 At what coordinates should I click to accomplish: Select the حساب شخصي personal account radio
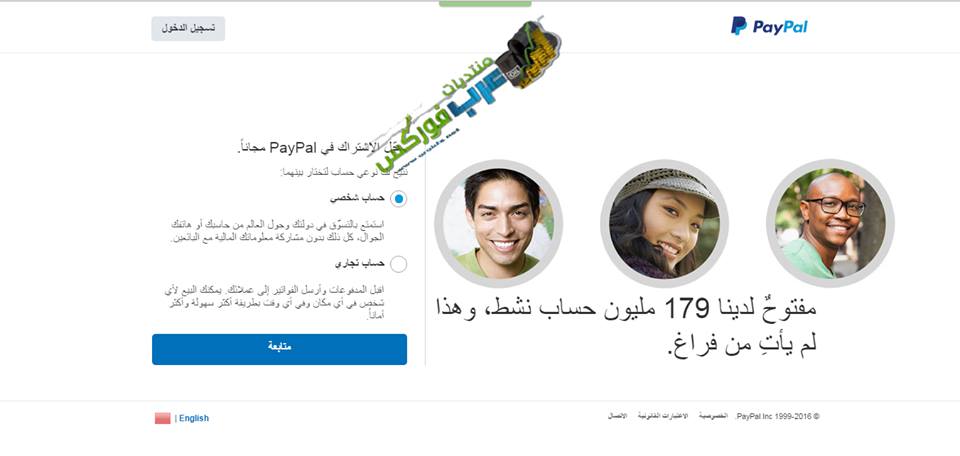398,198
